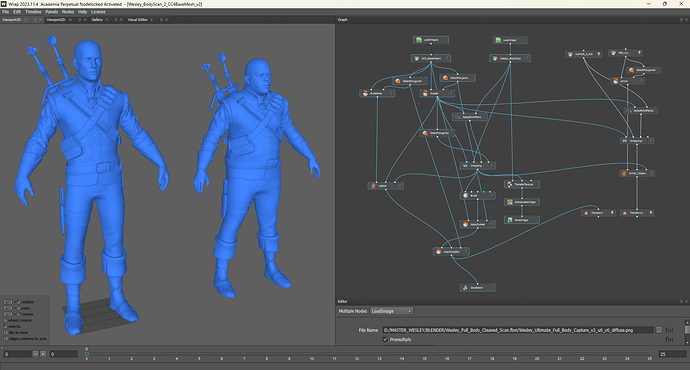Switch to the Viewport2D tab
Image resolution: width=690 pixels, height=370 pixels.
click(x=56, y=20)
